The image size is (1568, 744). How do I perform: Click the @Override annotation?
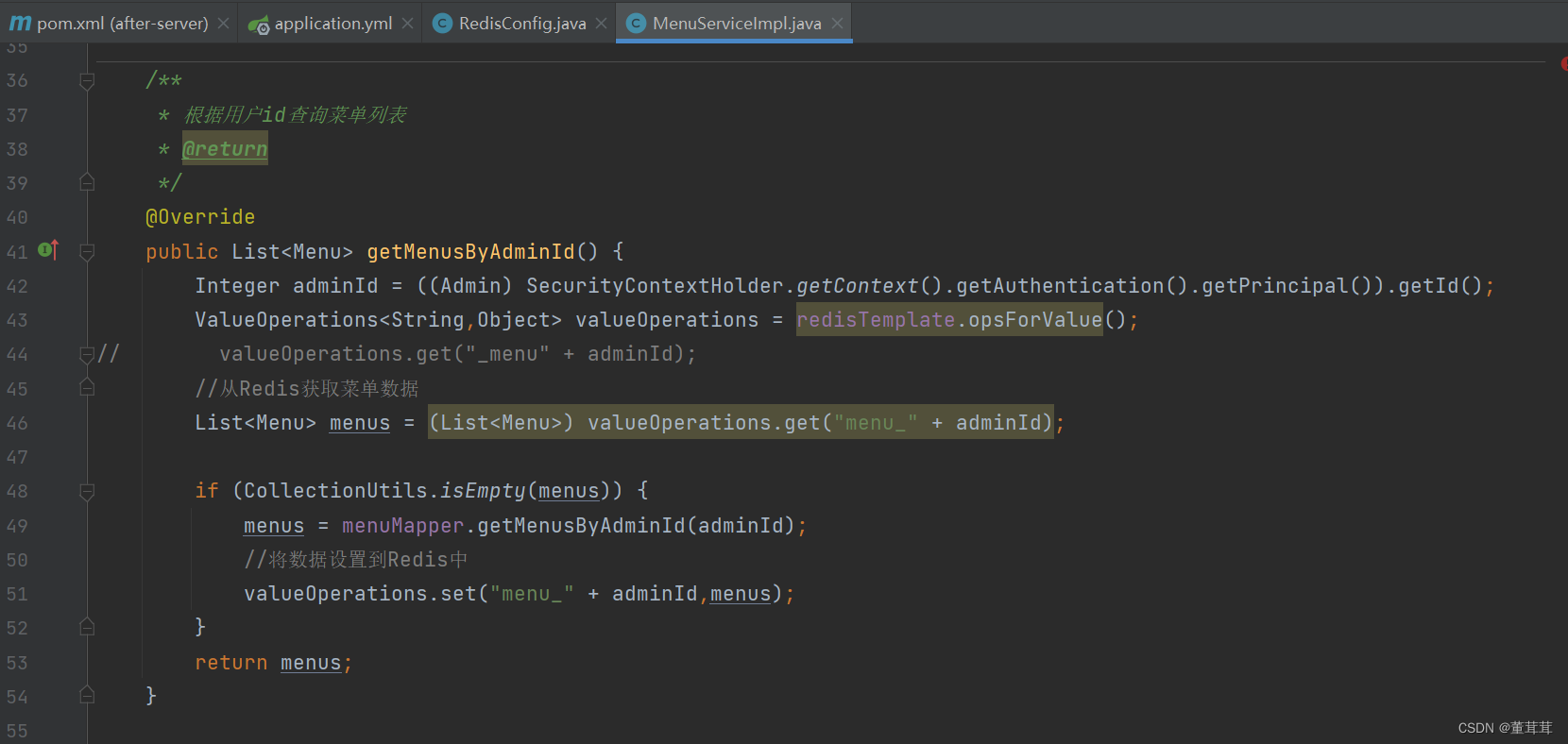point(200,217)
